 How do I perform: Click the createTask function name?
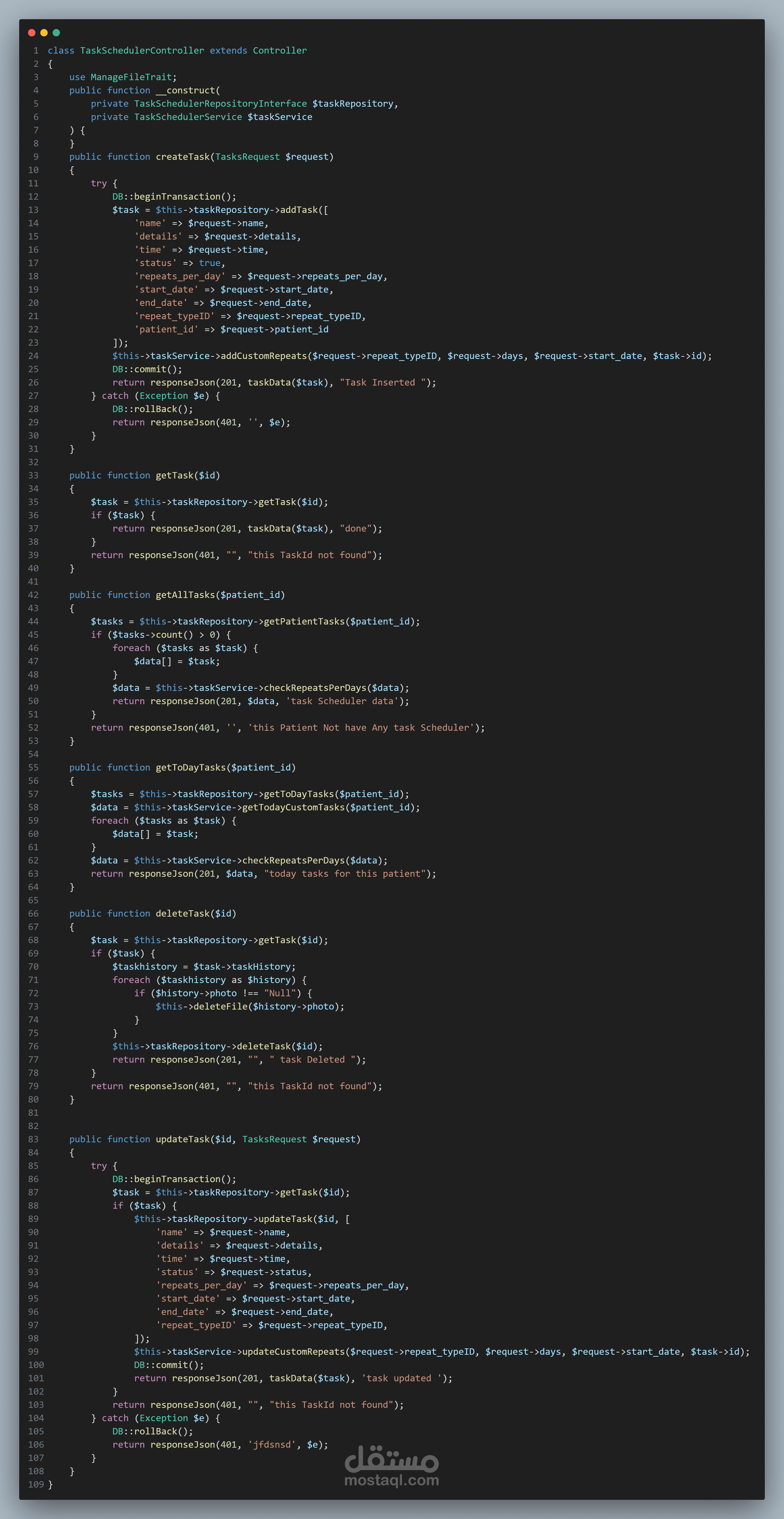[x=183, y=157]
